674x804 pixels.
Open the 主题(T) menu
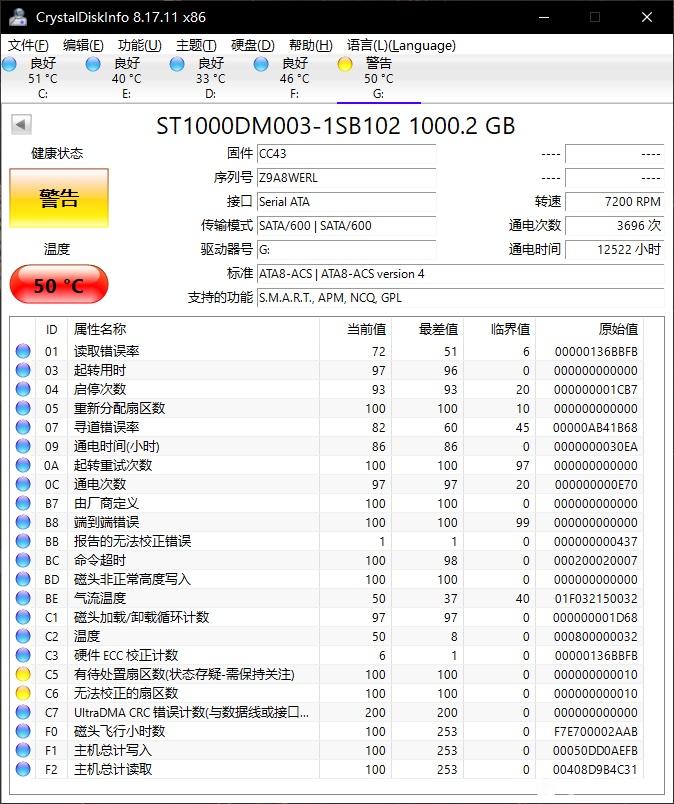click(196, 45)
